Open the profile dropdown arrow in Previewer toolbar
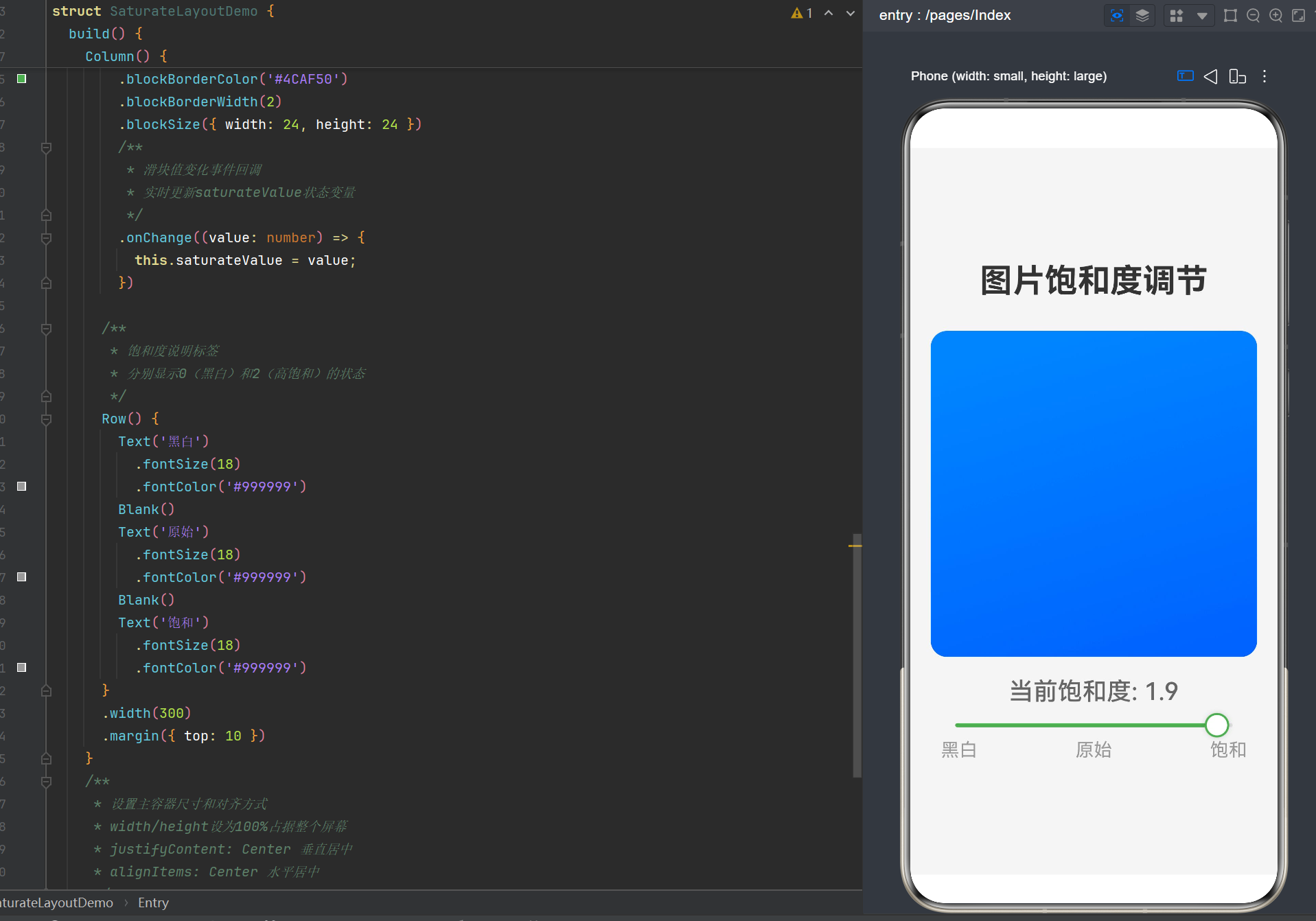The width and height of the screenshot is (1316, 921). coord(1202,16)
